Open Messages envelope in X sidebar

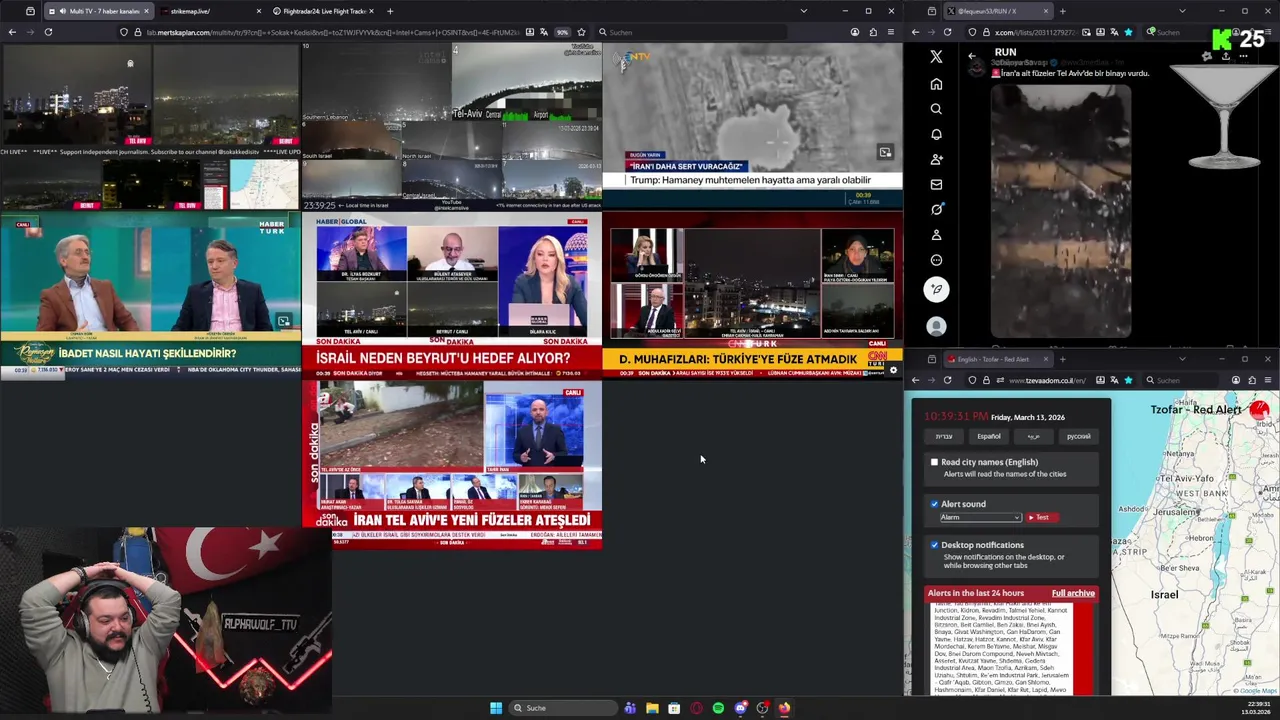(936, 184)
